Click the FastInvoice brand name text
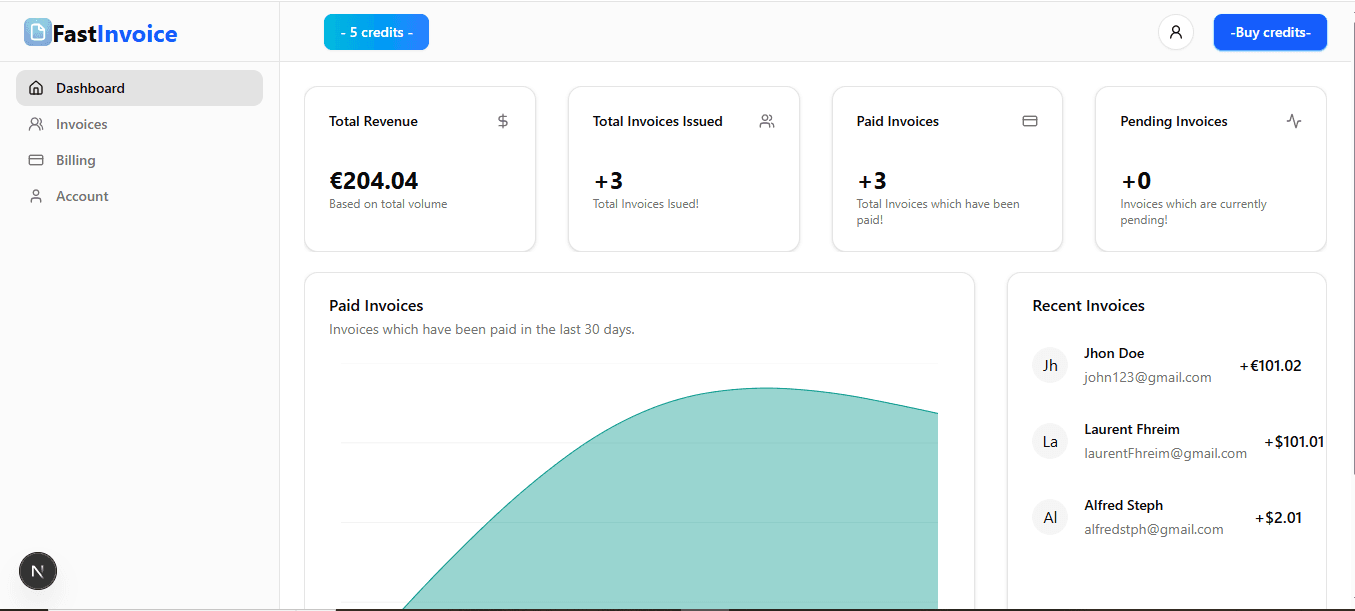Viewport: 1355px width, 611px height. [115, 34]
